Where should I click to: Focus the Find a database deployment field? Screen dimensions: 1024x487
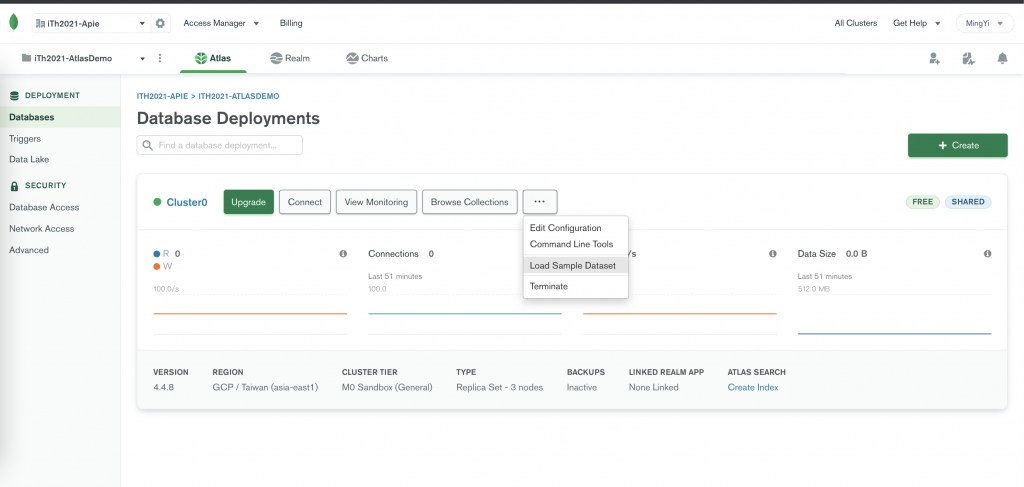219,145
